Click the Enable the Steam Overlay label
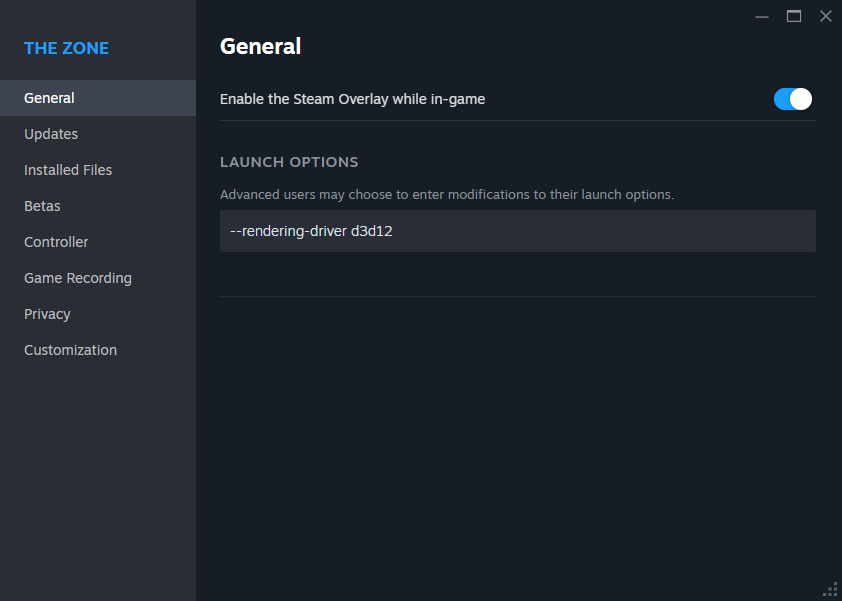 (352, 99)
